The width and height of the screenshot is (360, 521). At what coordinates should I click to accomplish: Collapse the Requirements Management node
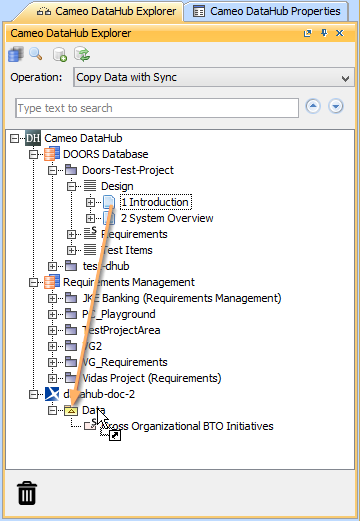[33, 282]
